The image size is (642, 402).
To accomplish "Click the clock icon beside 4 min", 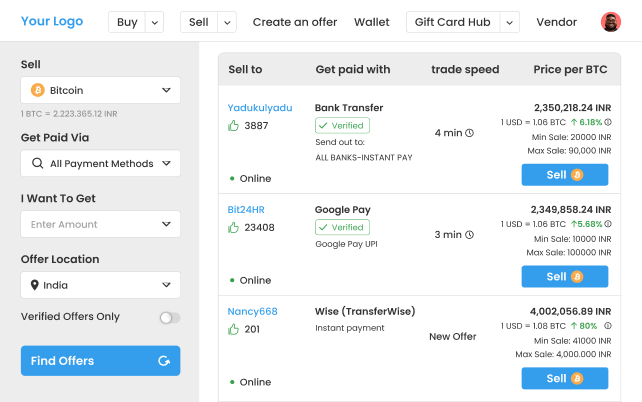I will pos(470,133).
